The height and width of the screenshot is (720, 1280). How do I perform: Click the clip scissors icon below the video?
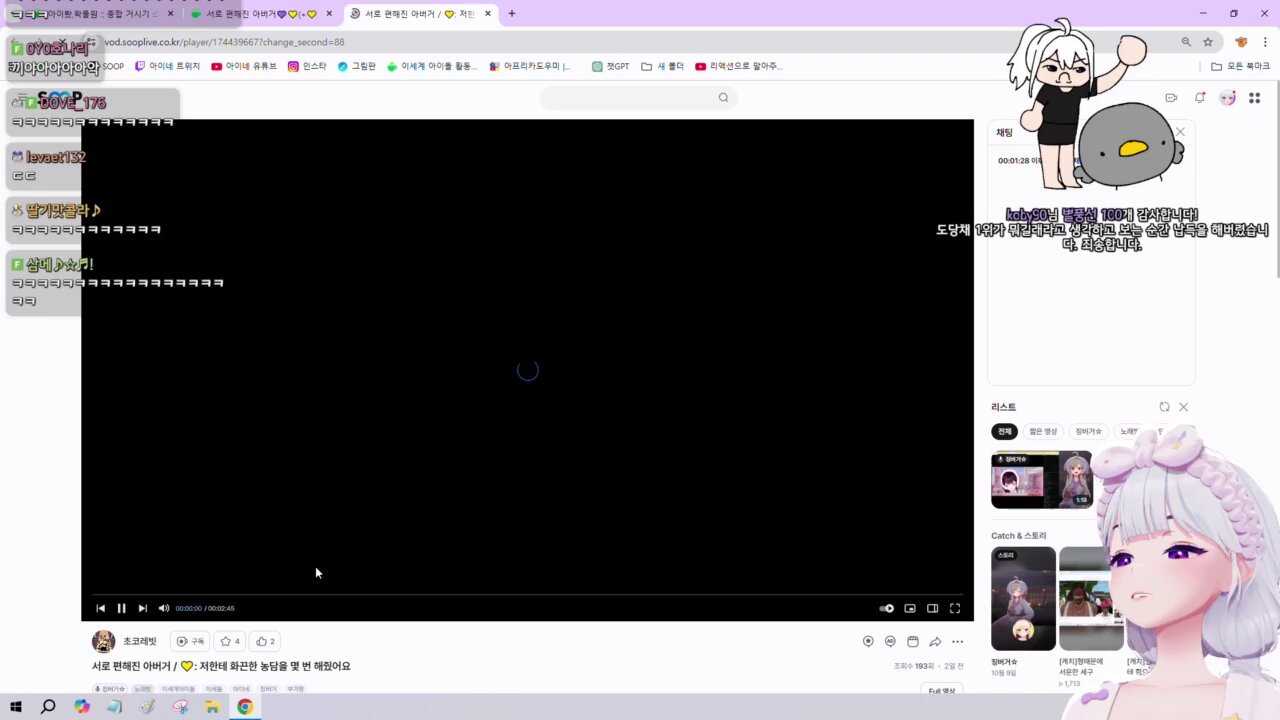point(912,642)
